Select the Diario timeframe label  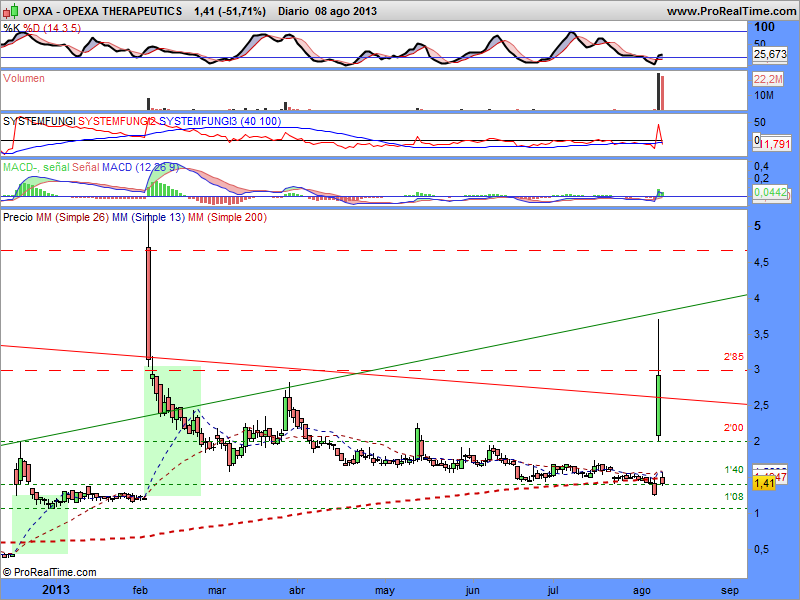tap(294, 11)
